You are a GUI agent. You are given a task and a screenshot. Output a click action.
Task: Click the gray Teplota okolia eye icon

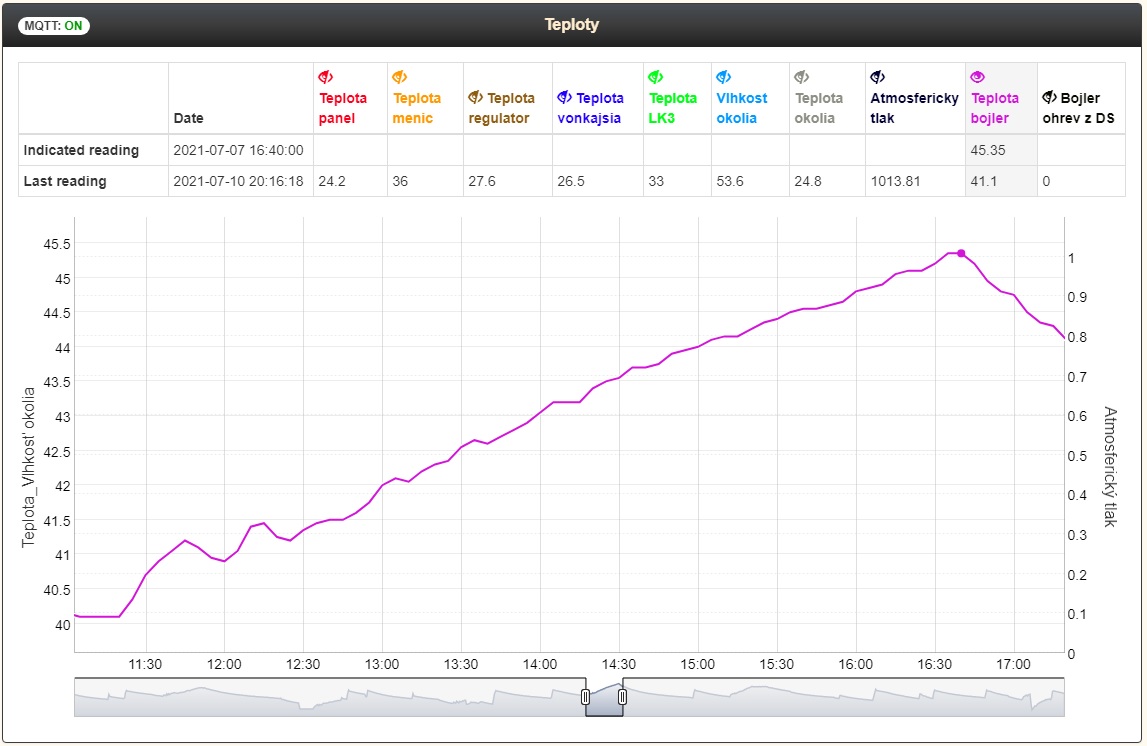pyautogui.click(x=802, y=77)
